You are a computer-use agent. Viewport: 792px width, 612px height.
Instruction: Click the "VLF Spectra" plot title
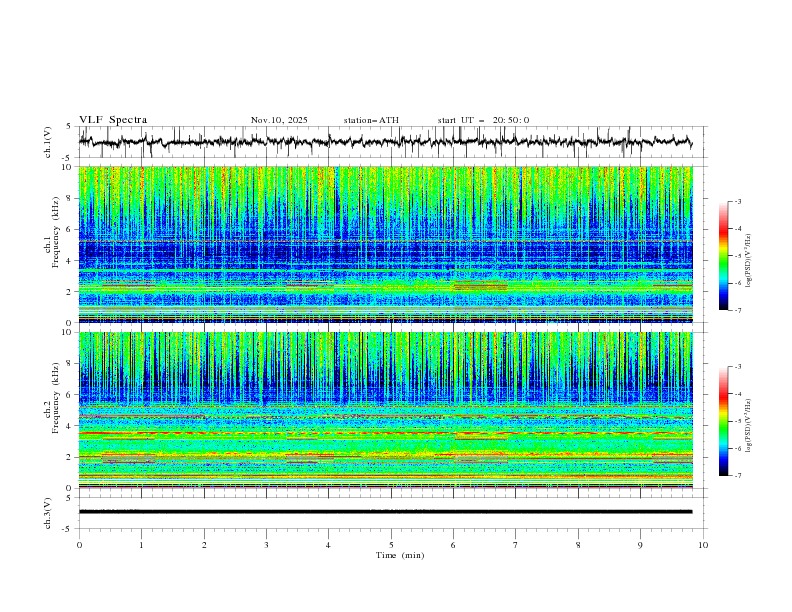[113, 120]
